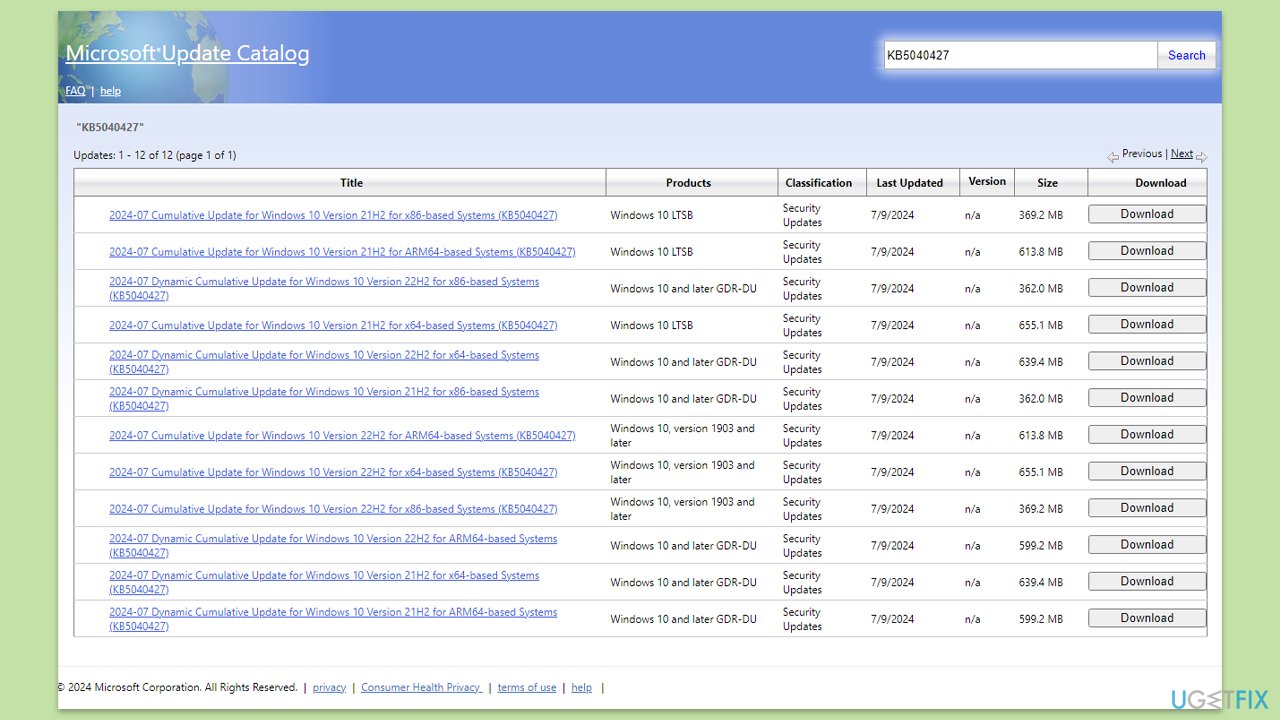The image size is (1280, 720).
Task: Open 22H2 x86-based Cumulative Update link
Action: 333,509
